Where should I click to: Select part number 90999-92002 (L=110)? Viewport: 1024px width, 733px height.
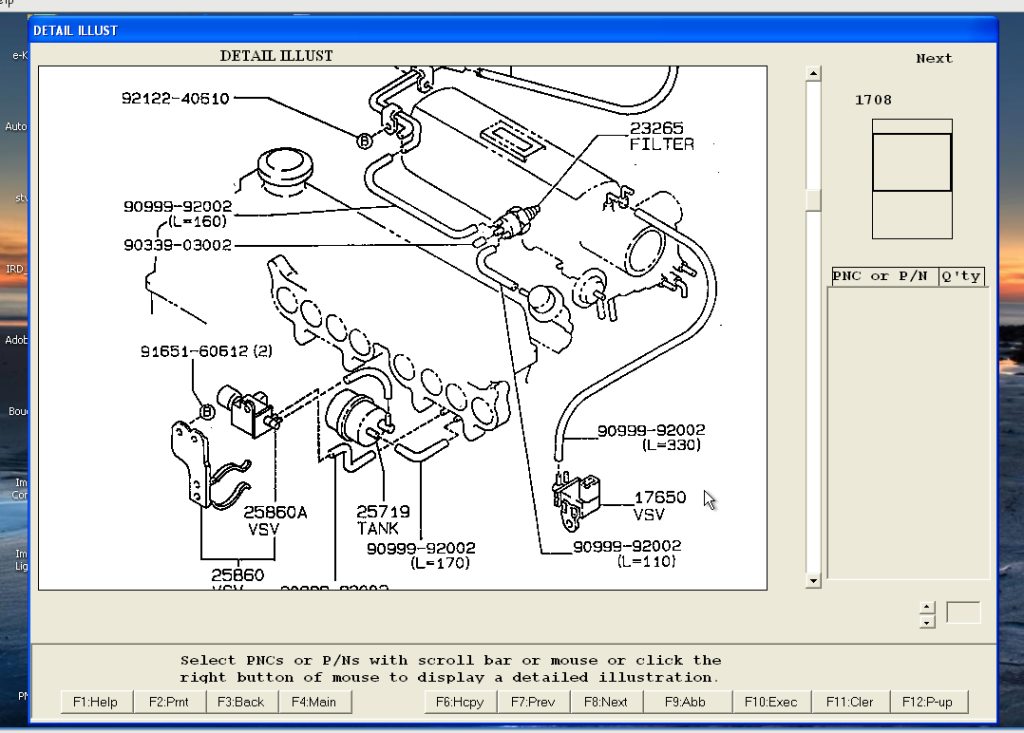627,553
